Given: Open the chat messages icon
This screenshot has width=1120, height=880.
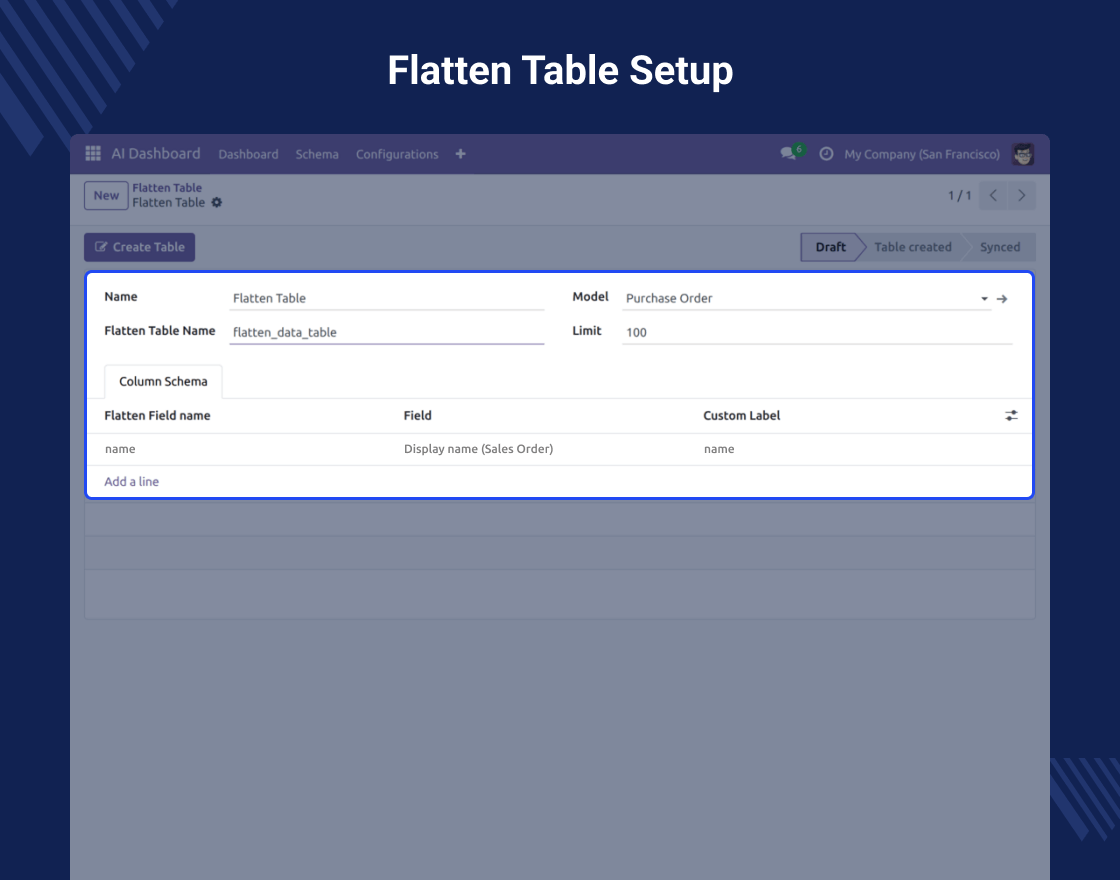Looking at the screenshot, I should click(x=788, y=154).
